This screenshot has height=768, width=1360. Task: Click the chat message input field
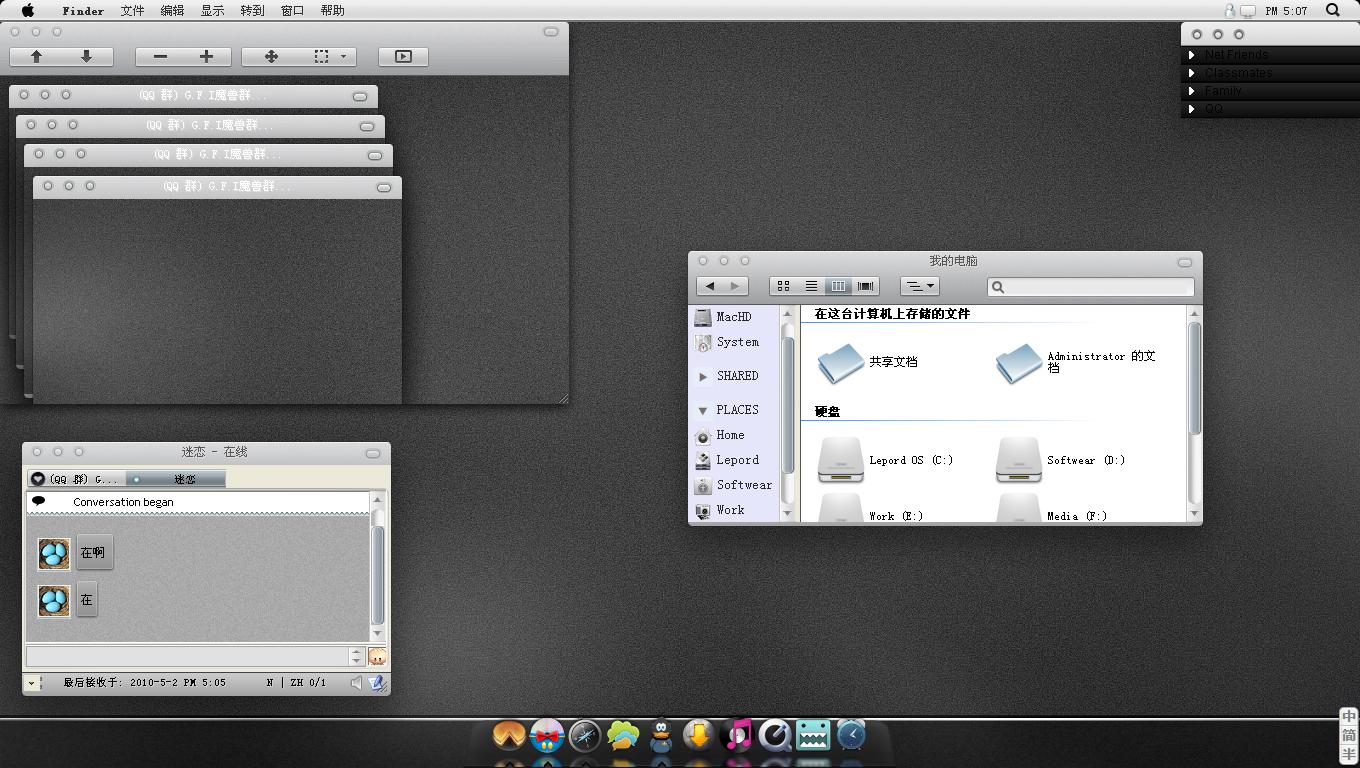(187, 656)
